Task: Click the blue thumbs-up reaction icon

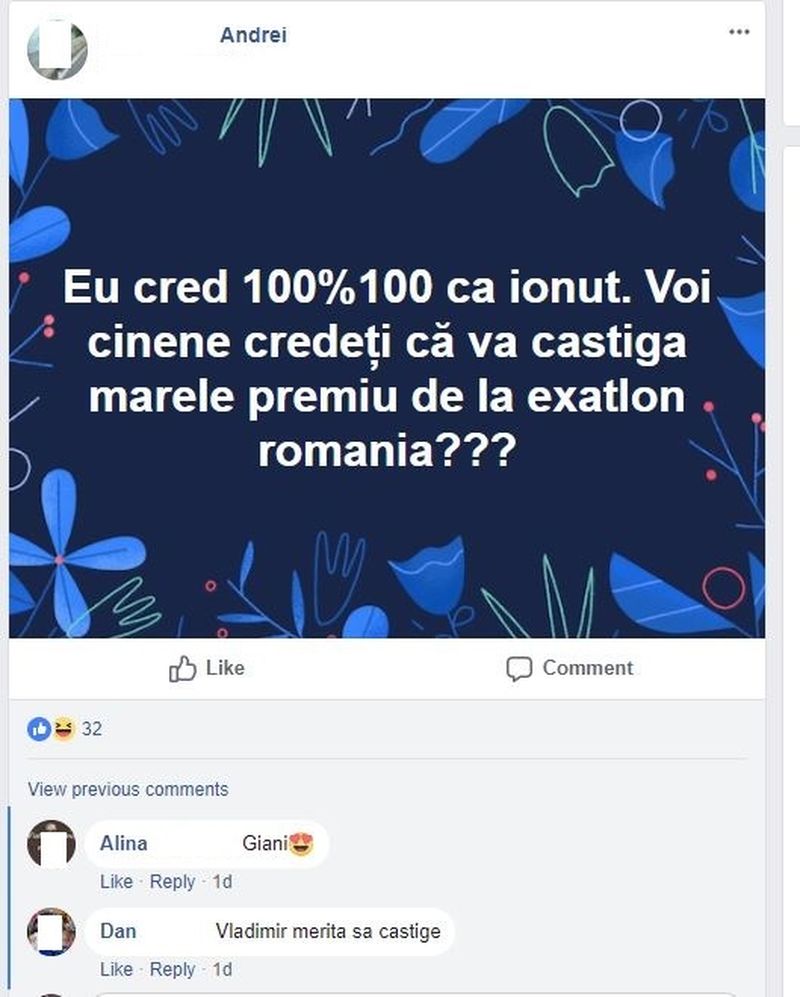Action: 38,729
